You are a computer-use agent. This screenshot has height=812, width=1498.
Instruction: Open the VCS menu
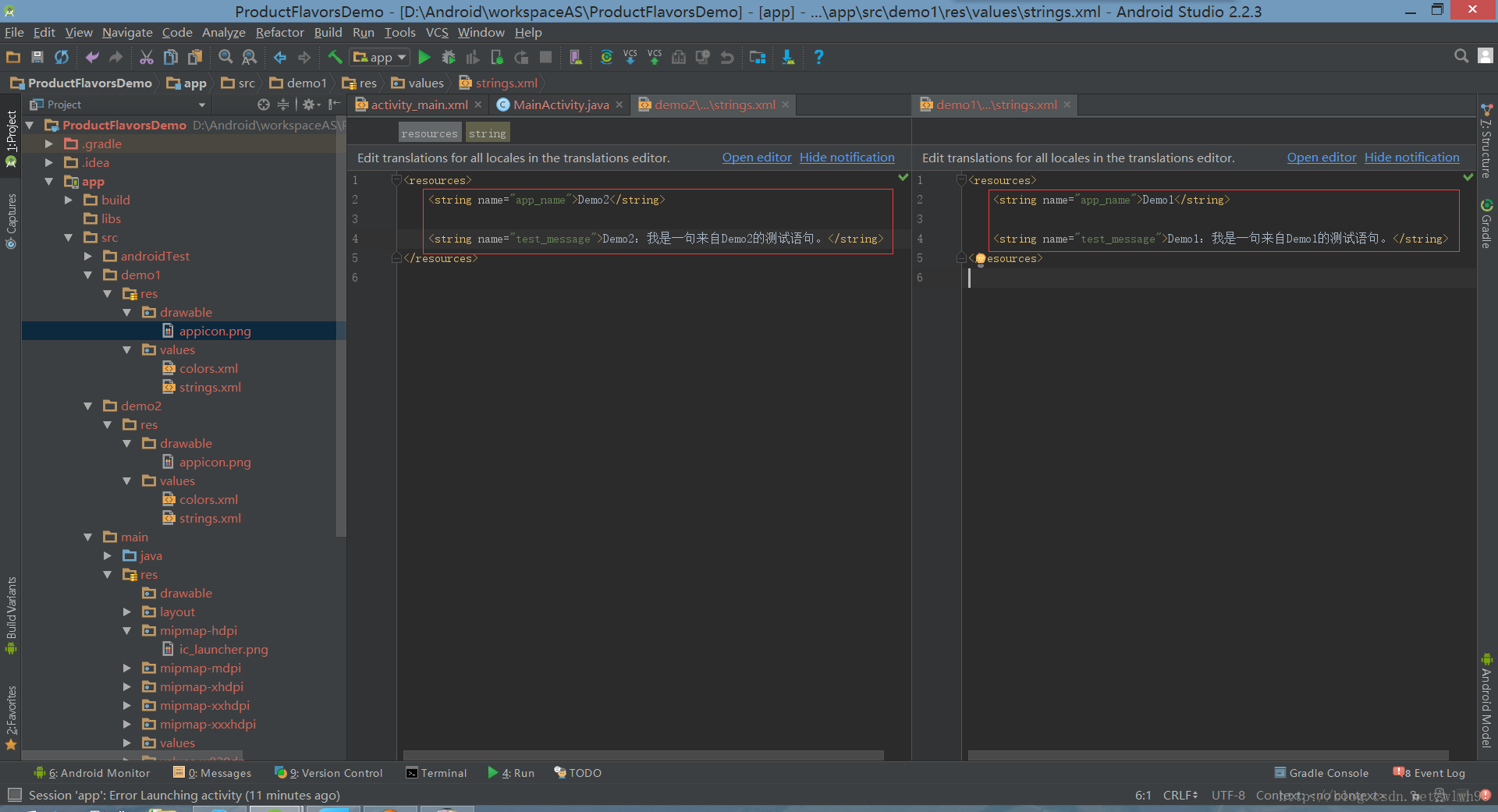point(437,32)
